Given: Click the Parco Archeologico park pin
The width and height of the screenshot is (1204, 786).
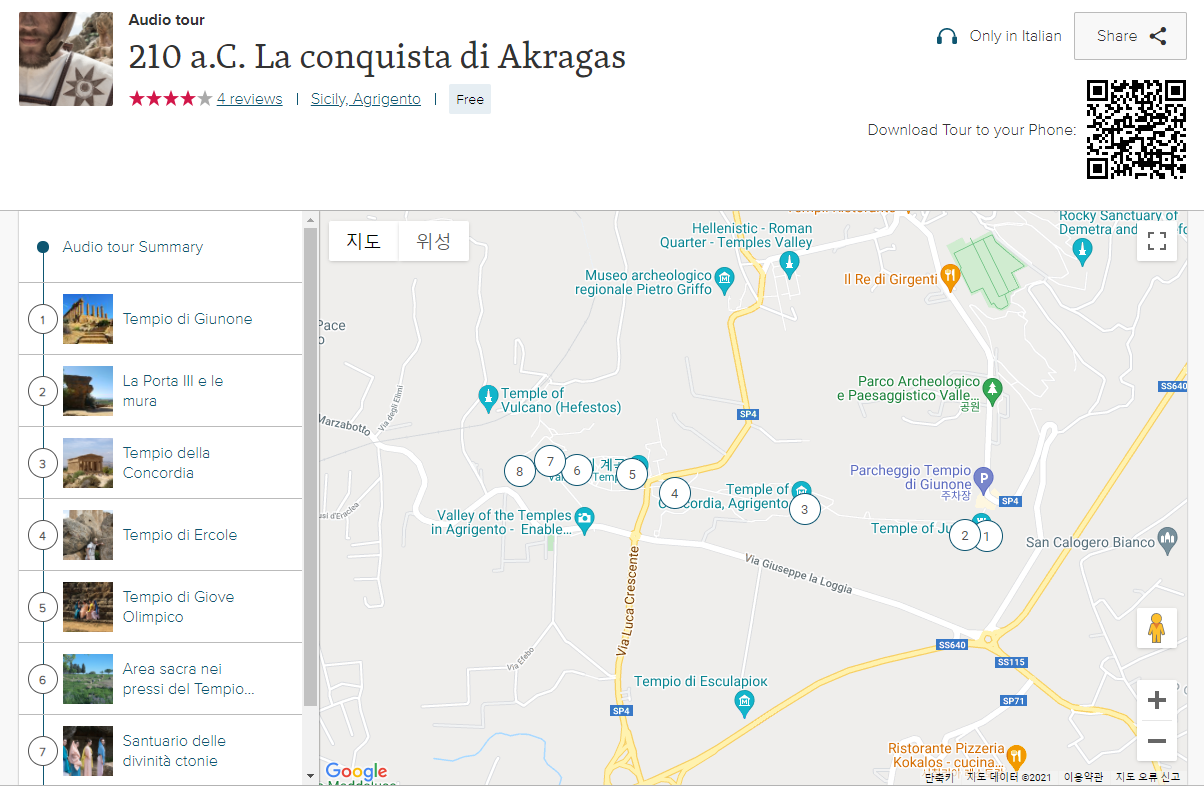Looking at the screenshot, I should tap(992, 389).
